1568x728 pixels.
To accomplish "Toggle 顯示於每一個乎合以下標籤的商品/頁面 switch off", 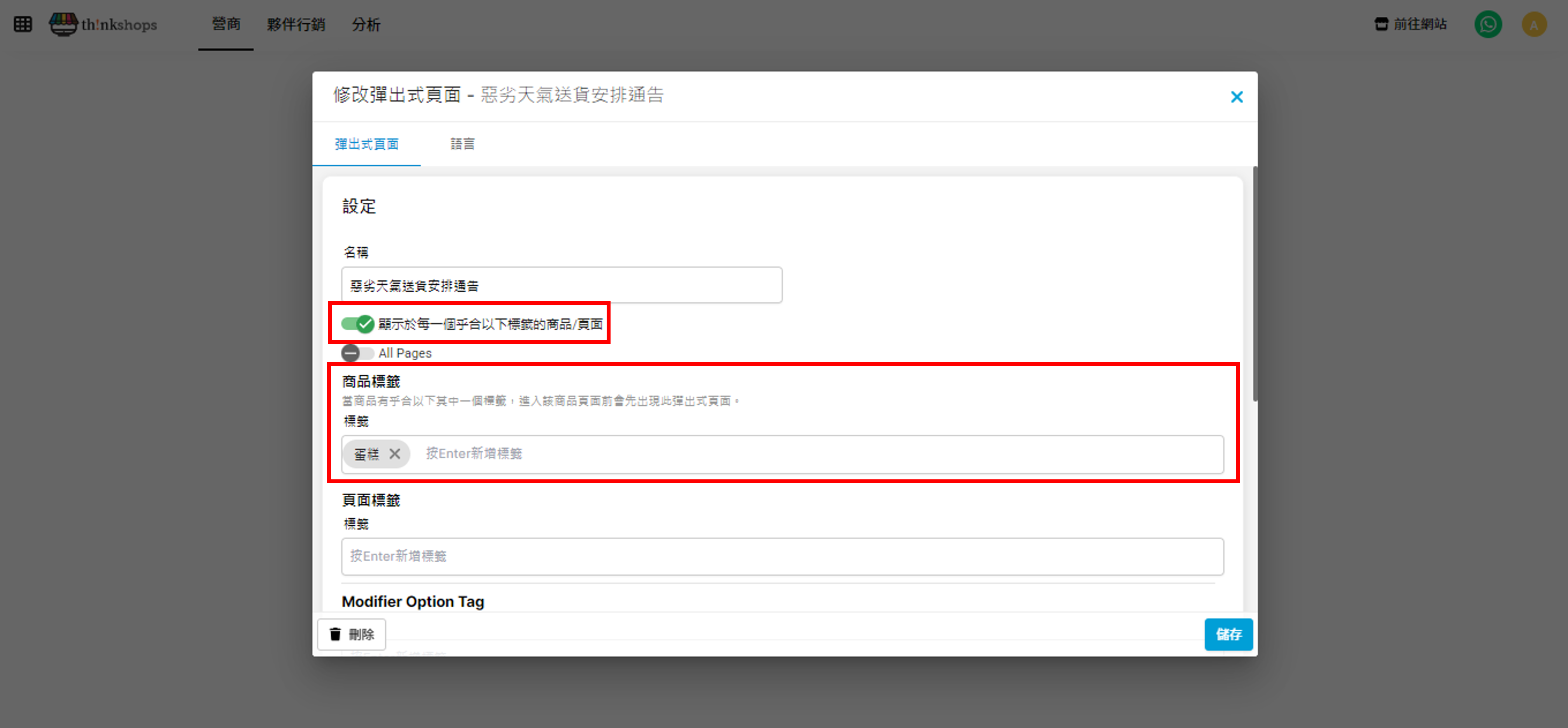I will coord(357,323).
